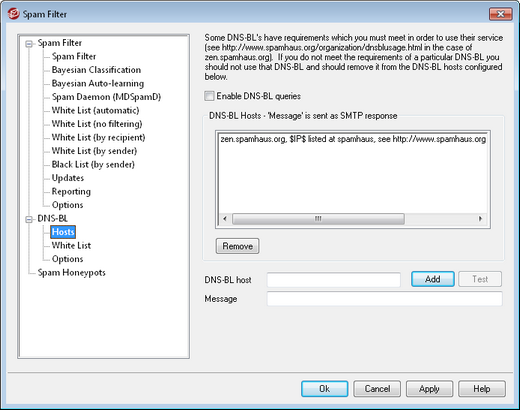Image resolution: width=520 pixels, height=410 pixels.
Task: Click right arrow of hosts list scrollbar
Action: click(480, 219)
